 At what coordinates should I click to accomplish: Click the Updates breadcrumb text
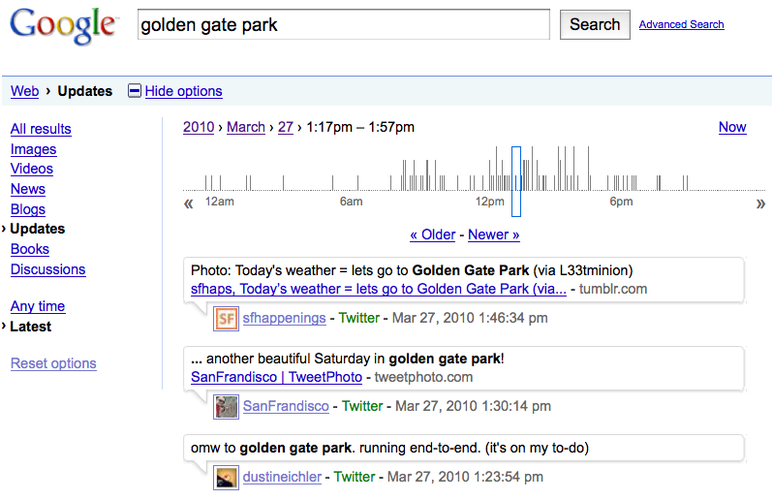(85, 91)
